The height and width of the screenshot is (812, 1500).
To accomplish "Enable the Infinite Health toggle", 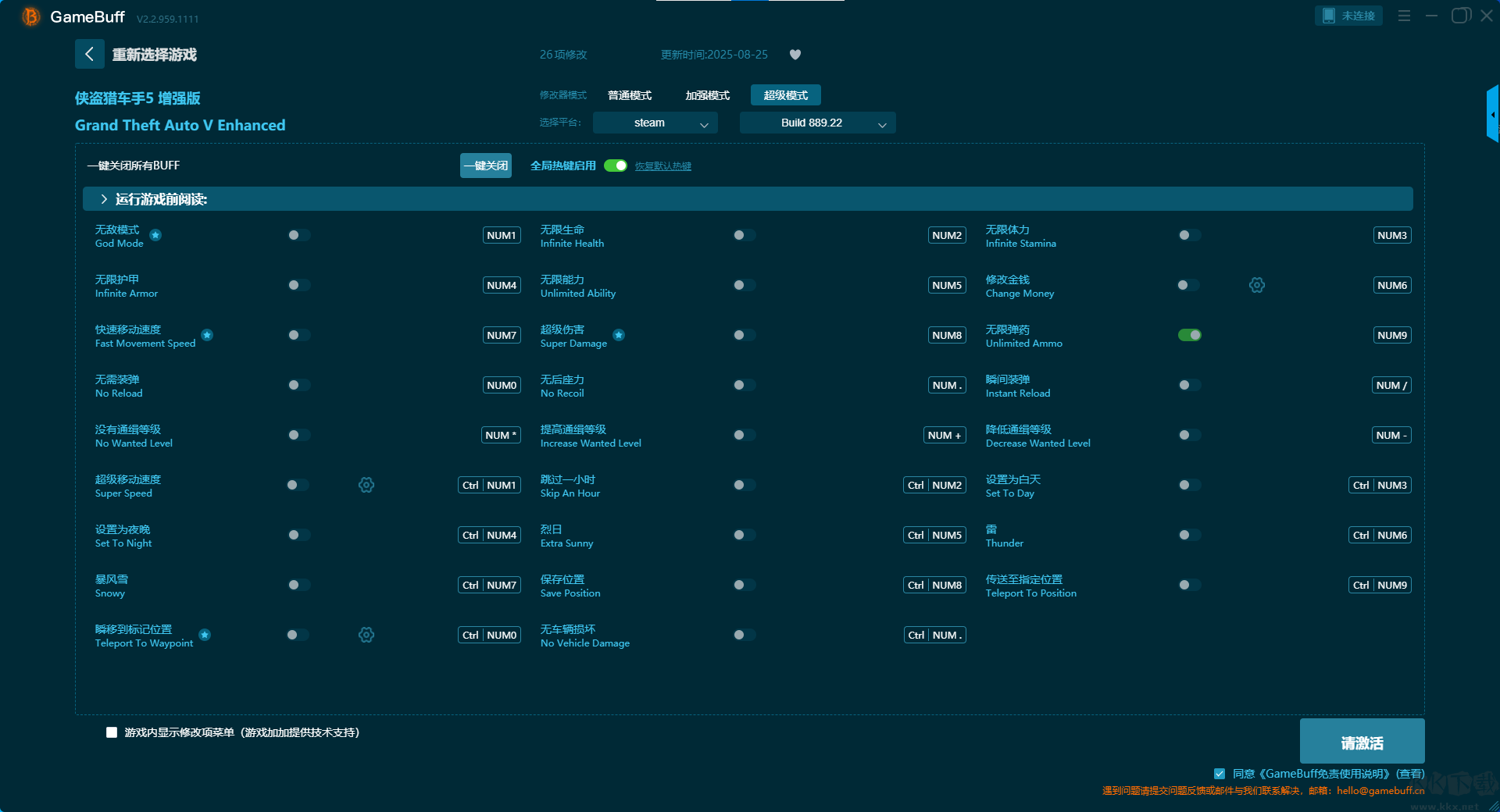I will click(744, 235).
